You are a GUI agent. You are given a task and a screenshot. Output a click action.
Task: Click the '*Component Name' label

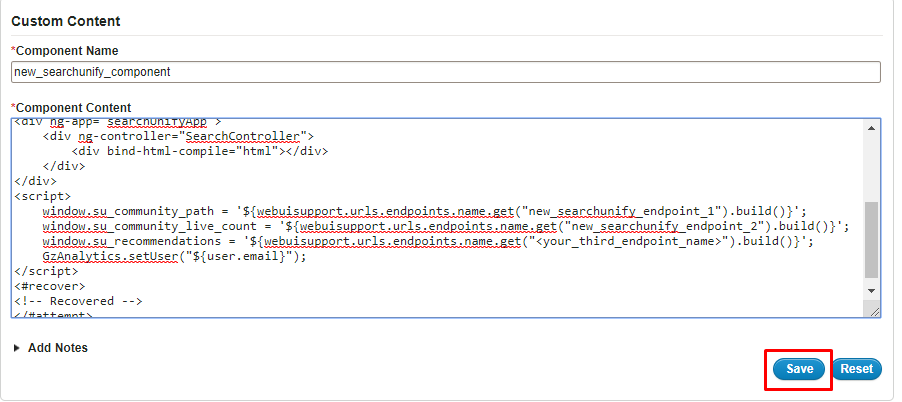(64, 51)
